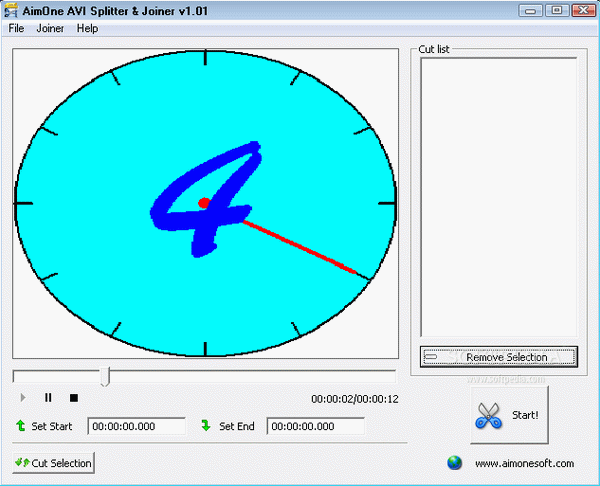Image resolution: width=600 pixels, height=486 pixels.
Task: Open the Help menu
Action: [x=87, y=28]
